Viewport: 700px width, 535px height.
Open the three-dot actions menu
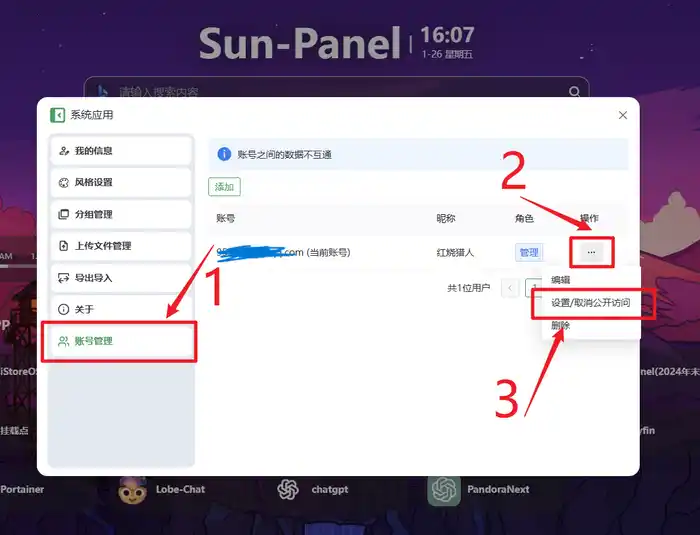click(x=591, y=252)
